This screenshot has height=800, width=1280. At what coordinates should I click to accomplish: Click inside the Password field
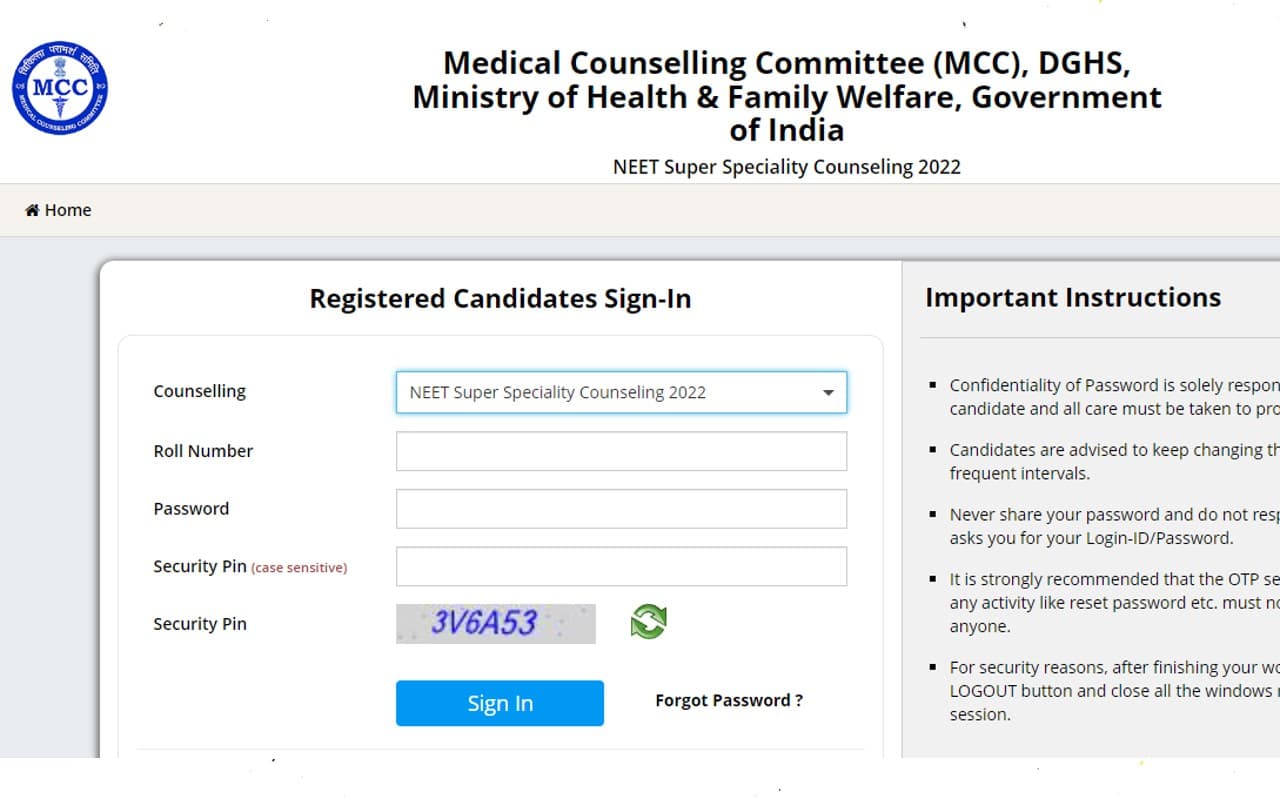tap(620, 508)
